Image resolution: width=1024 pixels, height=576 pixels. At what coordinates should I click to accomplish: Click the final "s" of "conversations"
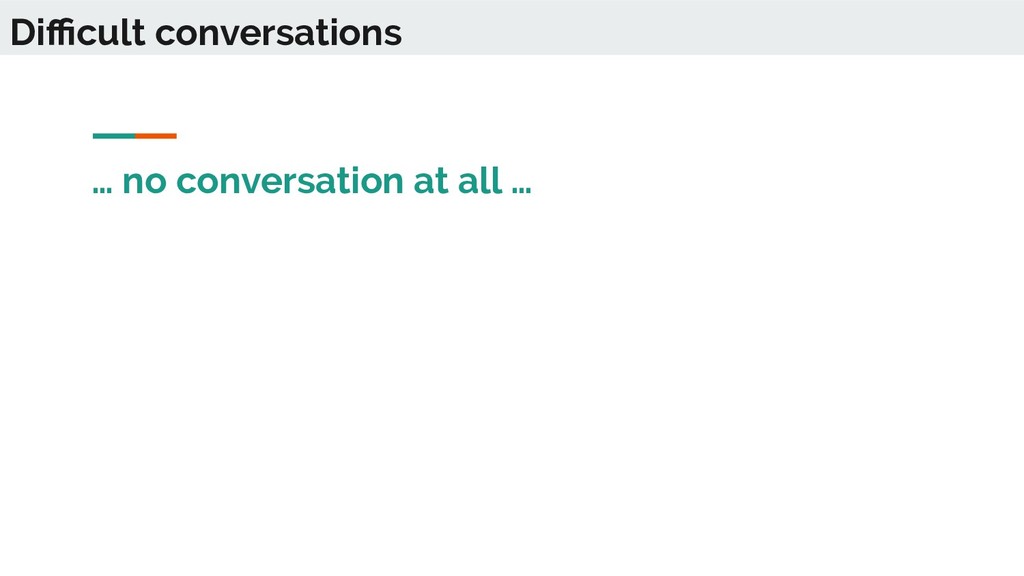pyautogui.click(x=393, y=37)
